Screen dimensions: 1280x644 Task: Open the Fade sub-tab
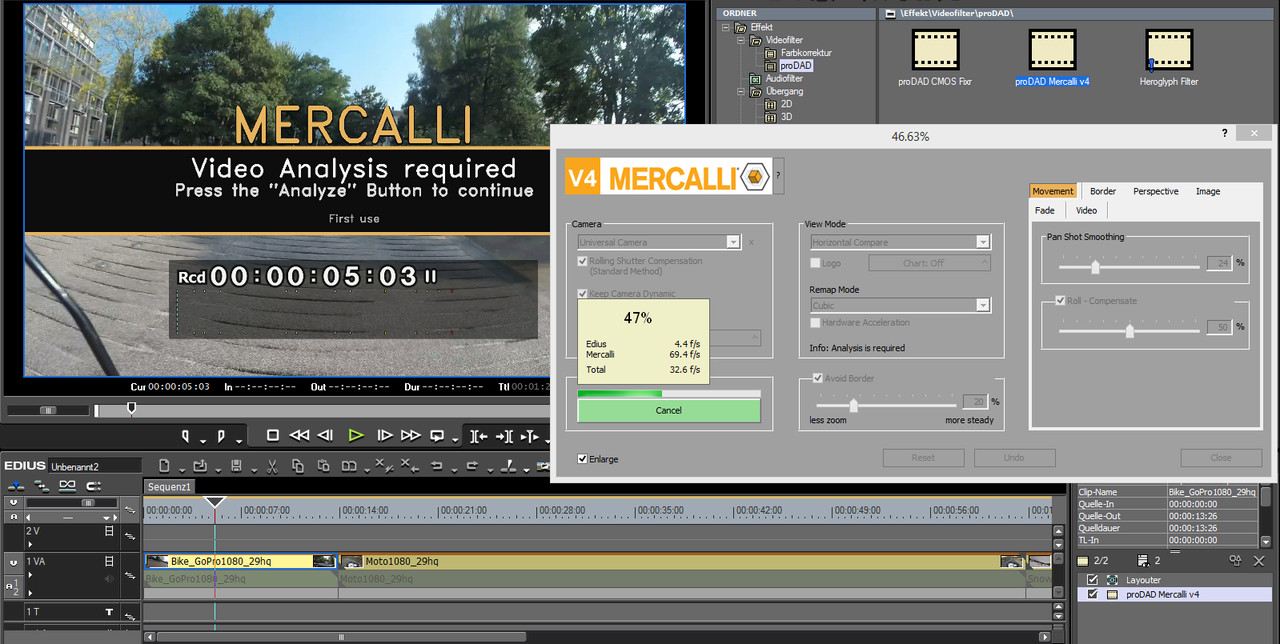(x=1045, y=210)
